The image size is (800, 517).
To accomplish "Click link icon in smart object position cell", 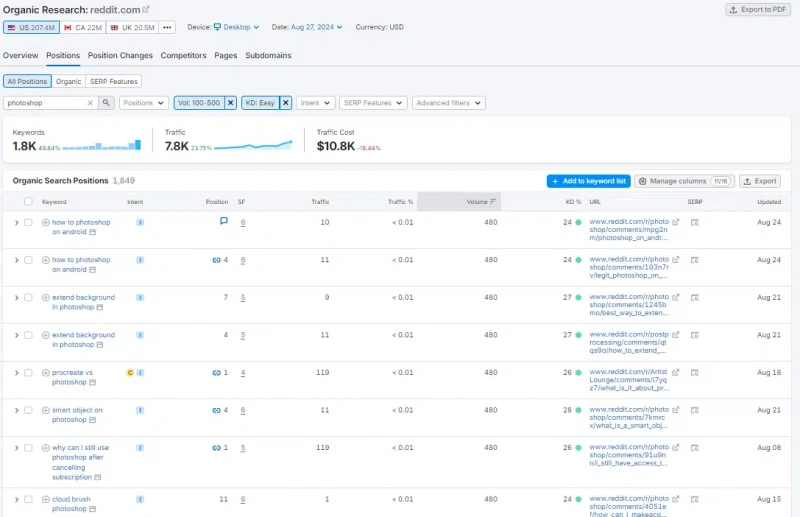I will pos(216,410).
